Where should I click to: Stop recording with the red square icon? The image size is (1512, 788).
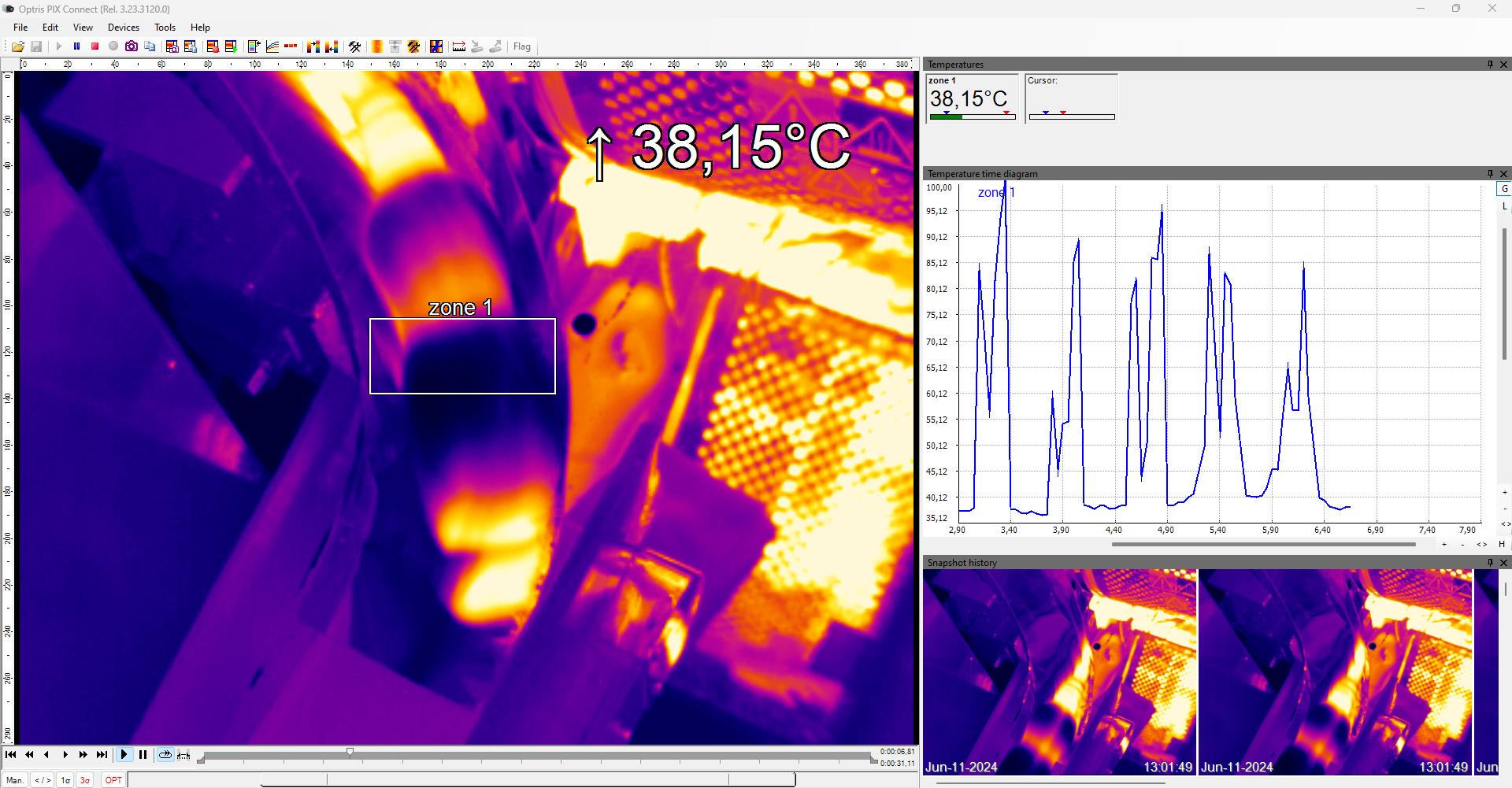click(x=94, y=46)
